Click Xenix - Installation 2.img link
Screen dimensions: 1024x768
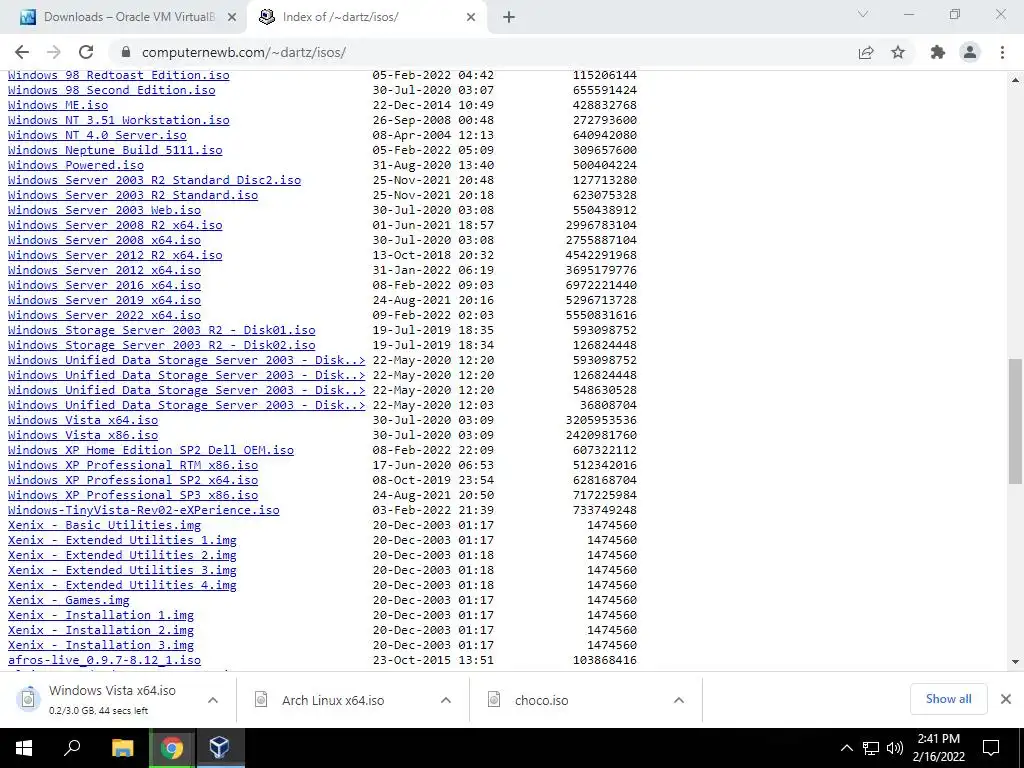coord(101,631)
